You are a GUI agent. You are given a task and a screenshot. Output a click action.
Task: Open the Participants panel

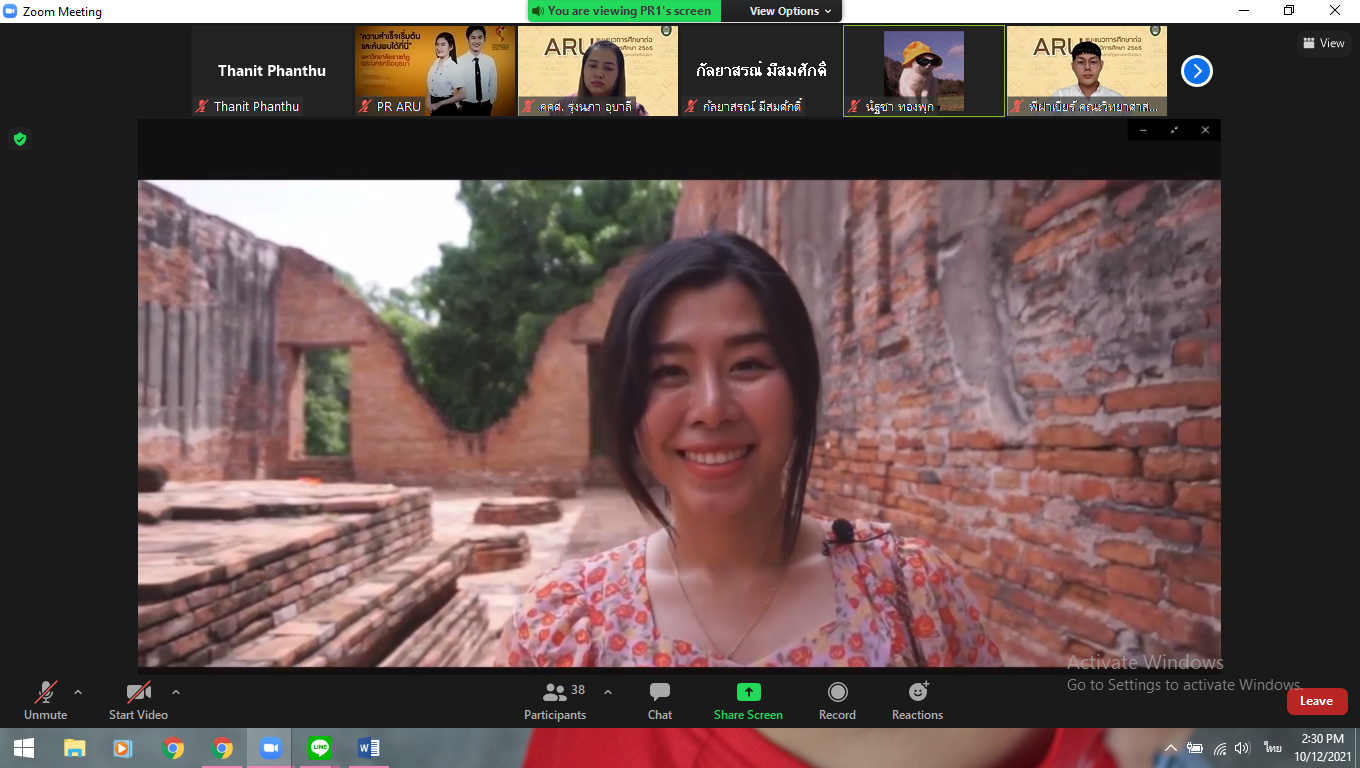tap(555, 700)
